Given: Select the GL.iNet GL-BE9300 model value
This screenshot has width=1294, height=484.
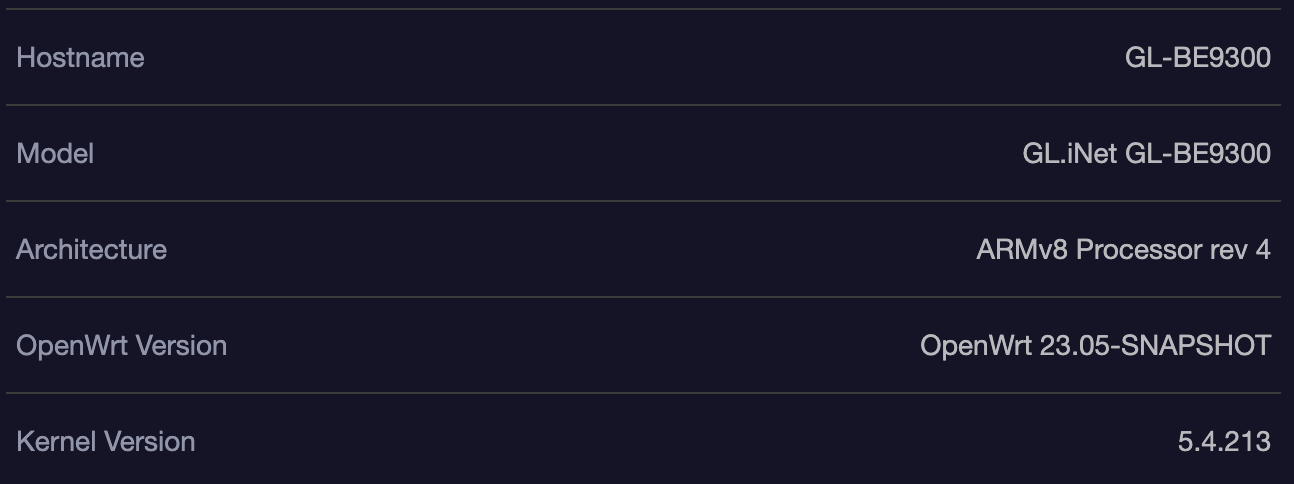Looking at the screenshot, I should (x=1146, y=154).
